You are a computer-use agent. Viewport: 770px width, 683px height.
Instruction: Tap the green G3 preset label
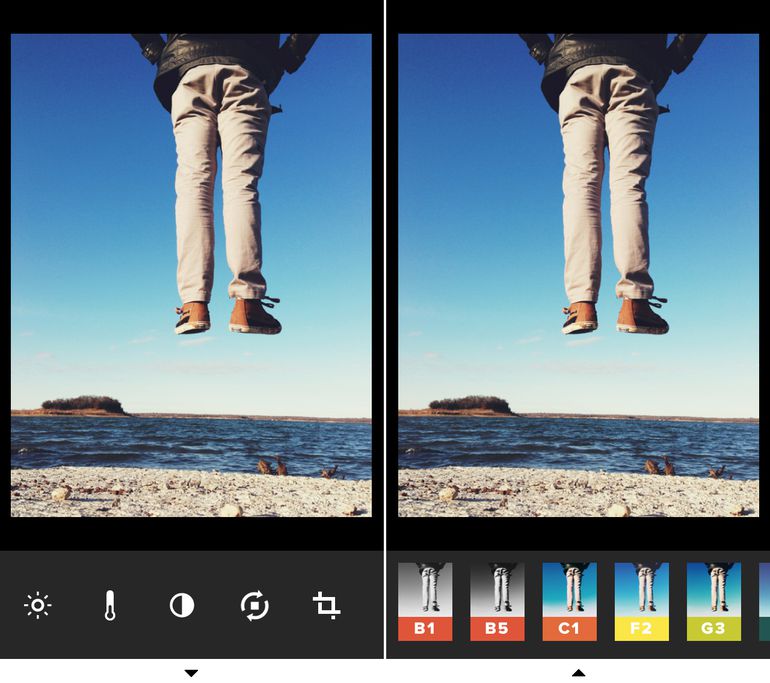[713, 629]
